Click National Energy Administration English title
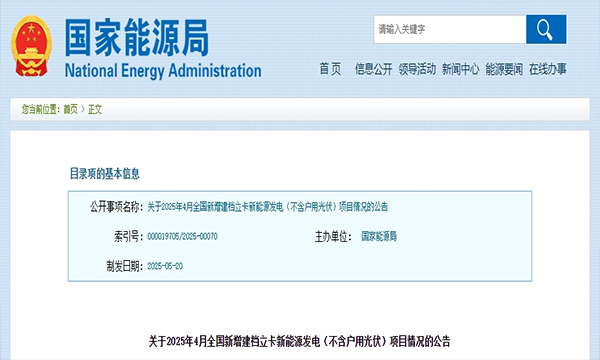Viewport: 600px width, 360px height. pyautogui.click(x=163, y=71)
